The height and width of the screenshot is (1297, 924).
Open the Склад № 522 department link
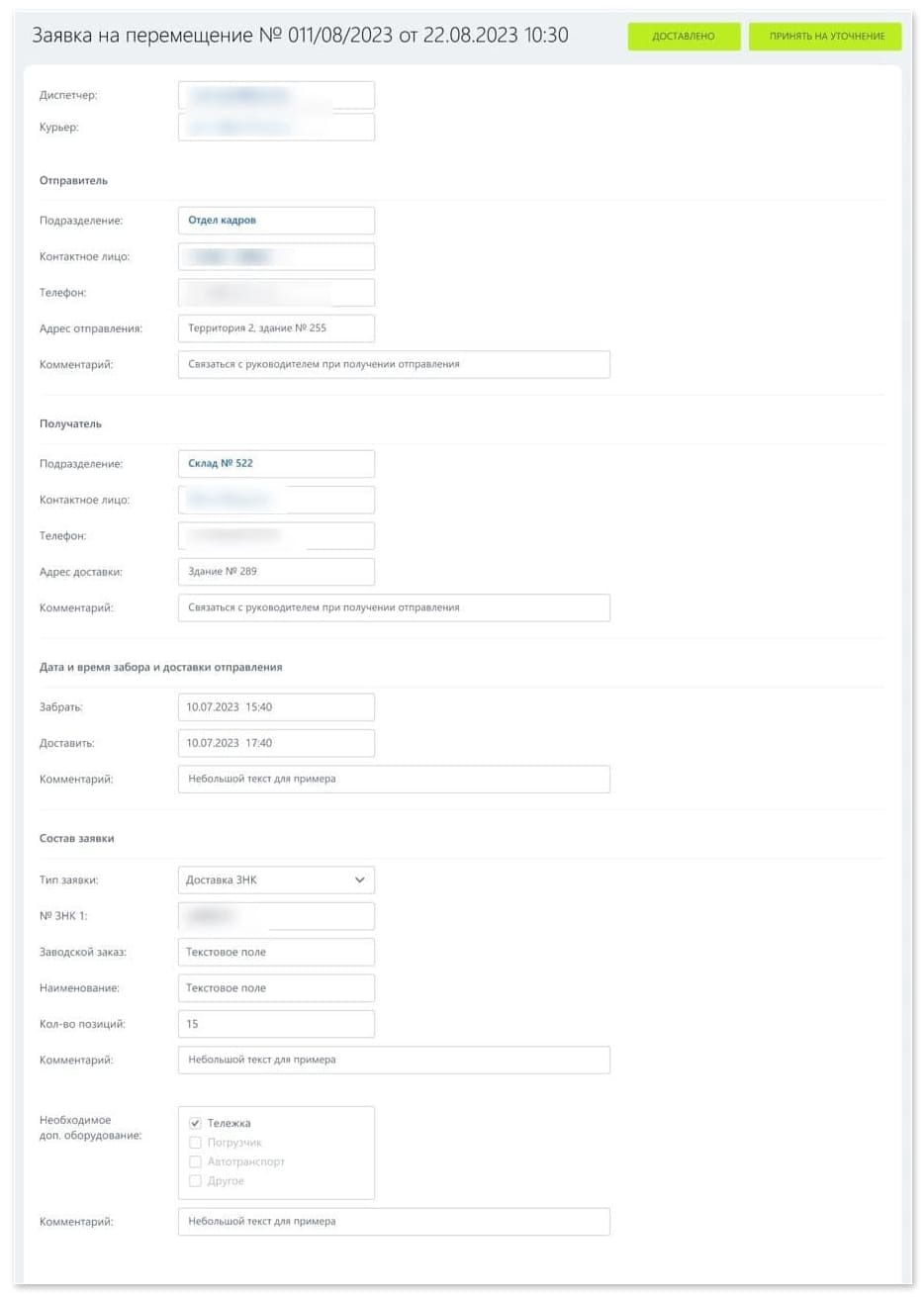click(x=221, y=463)
